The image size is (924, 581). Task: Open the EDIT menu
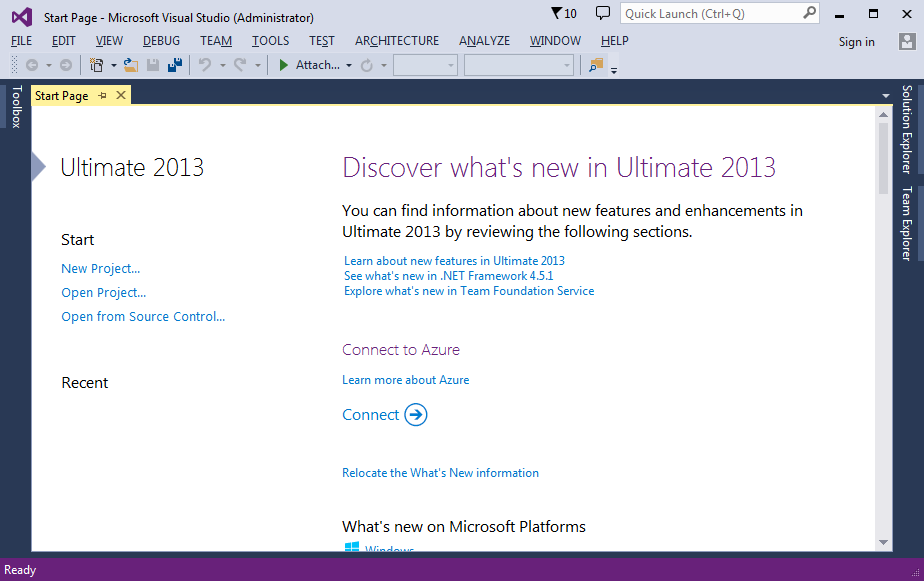(64, 41)
